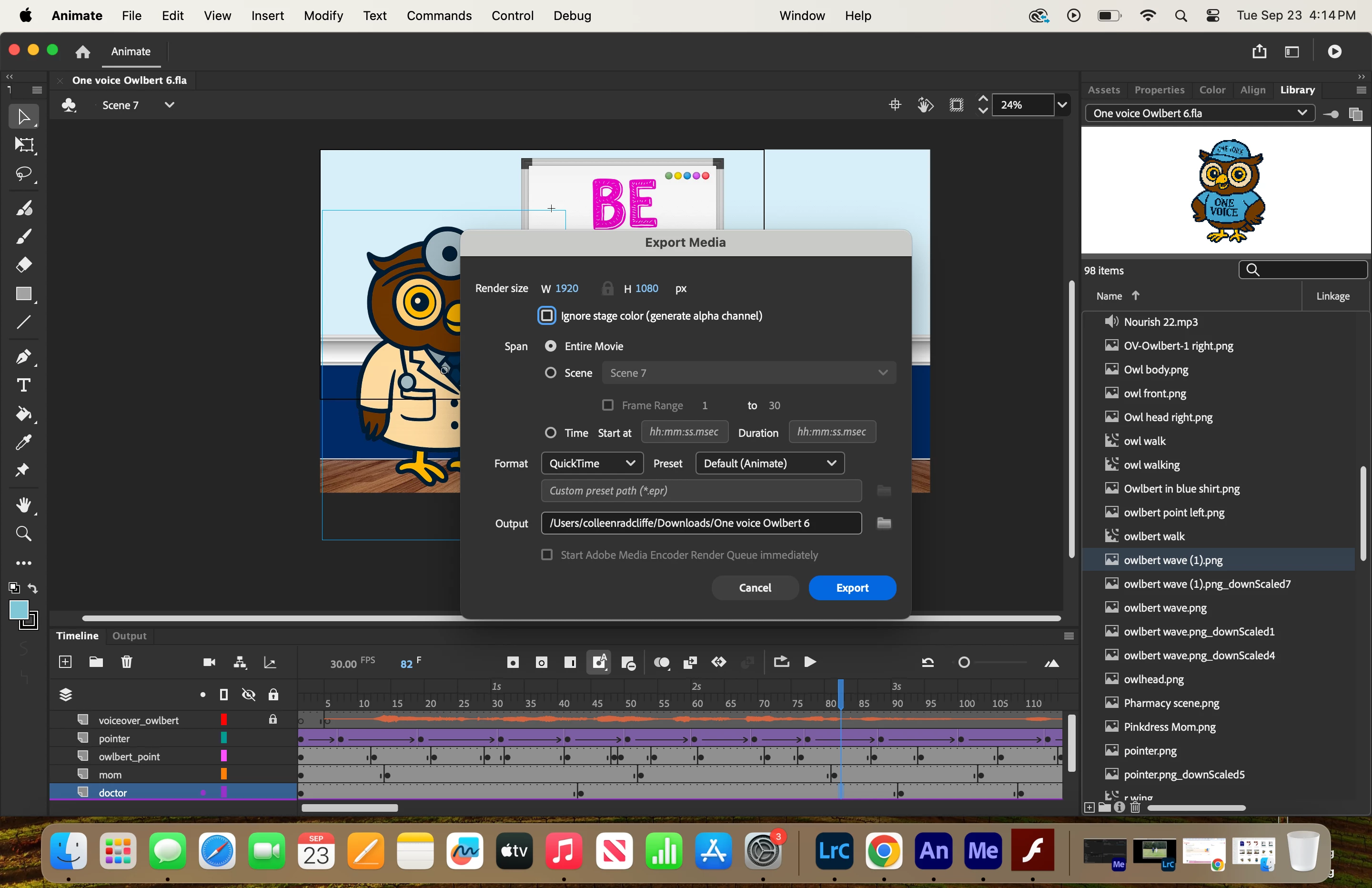Enable Ignore stage color checkbox
Image resolution: width=1372 pixels, height=888 pixels.
[546, 315]
